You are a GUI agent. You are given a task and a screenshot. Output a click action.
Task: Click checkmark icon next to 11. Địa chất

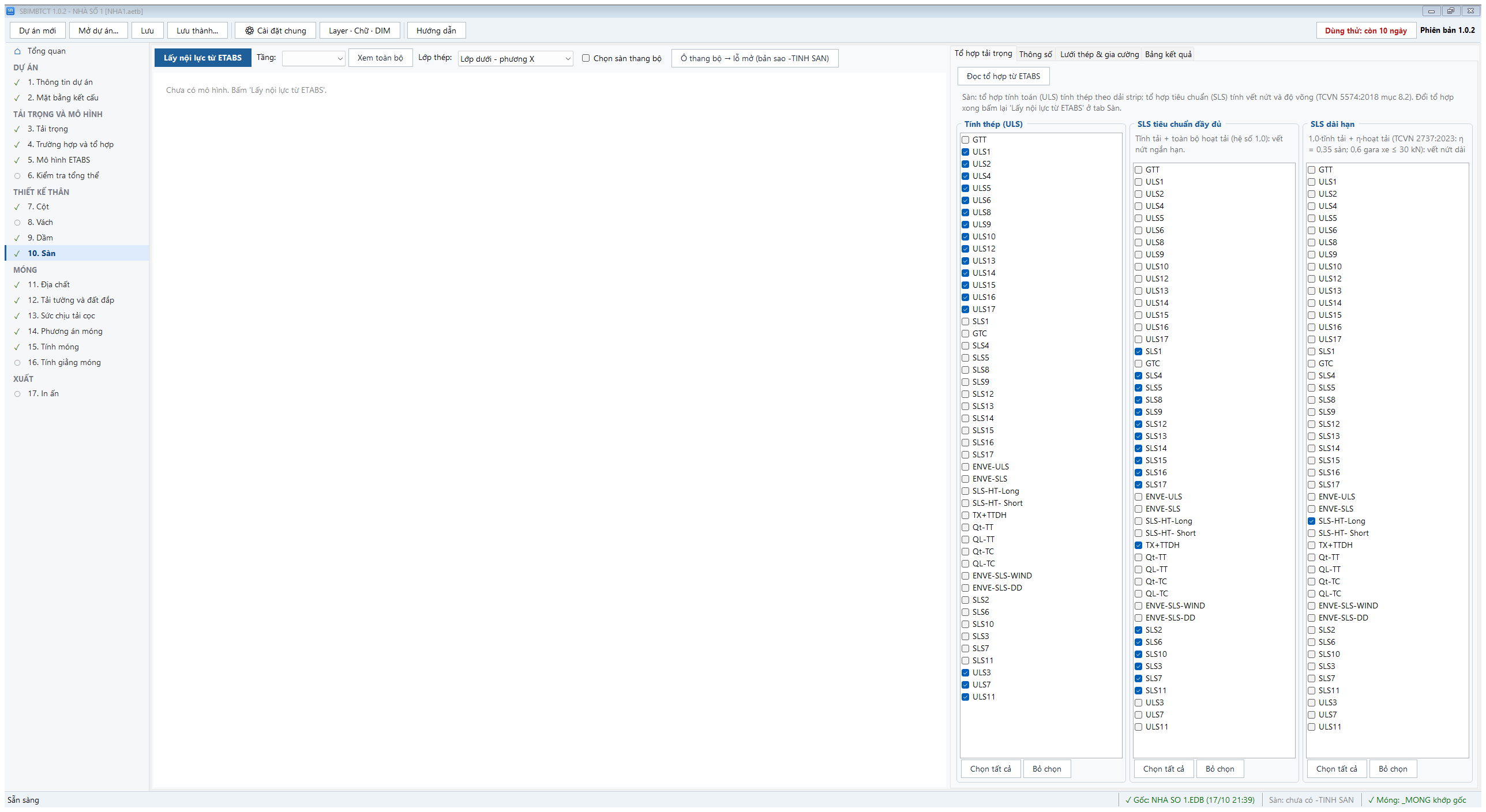click(17, 285)
